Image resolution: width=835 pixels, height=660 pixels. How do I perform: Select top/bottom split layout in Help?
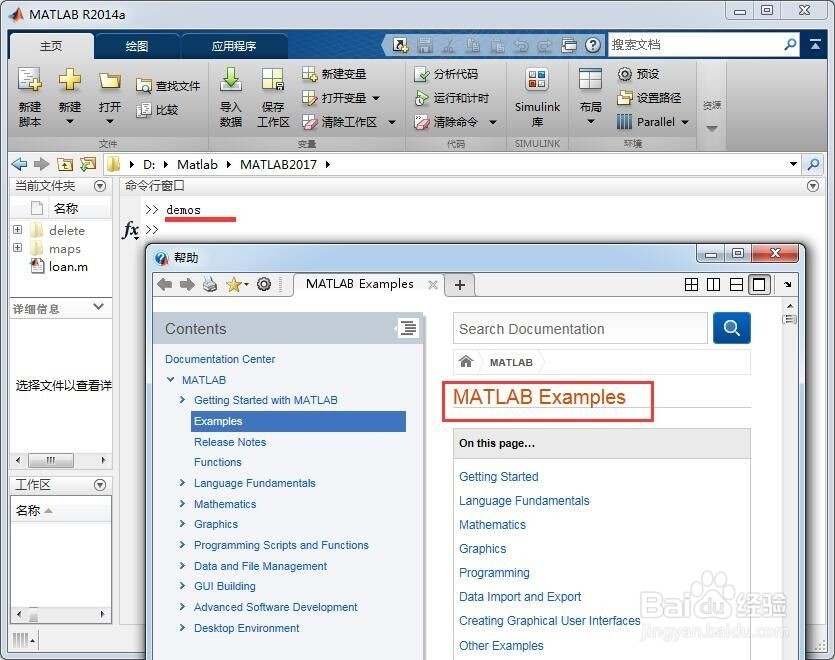[736, 284]
